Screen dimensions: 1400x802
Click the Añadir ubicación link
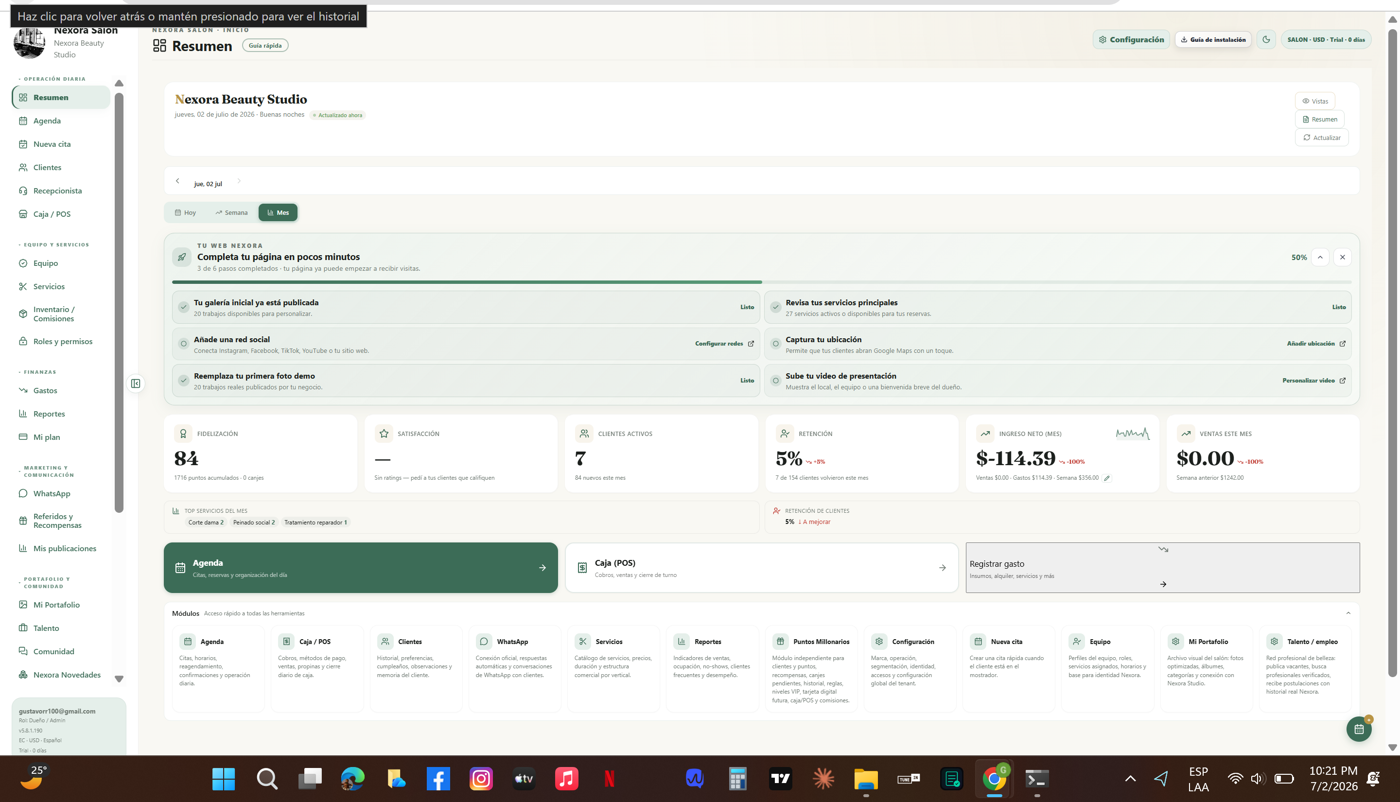click(x=1316, y=343)
